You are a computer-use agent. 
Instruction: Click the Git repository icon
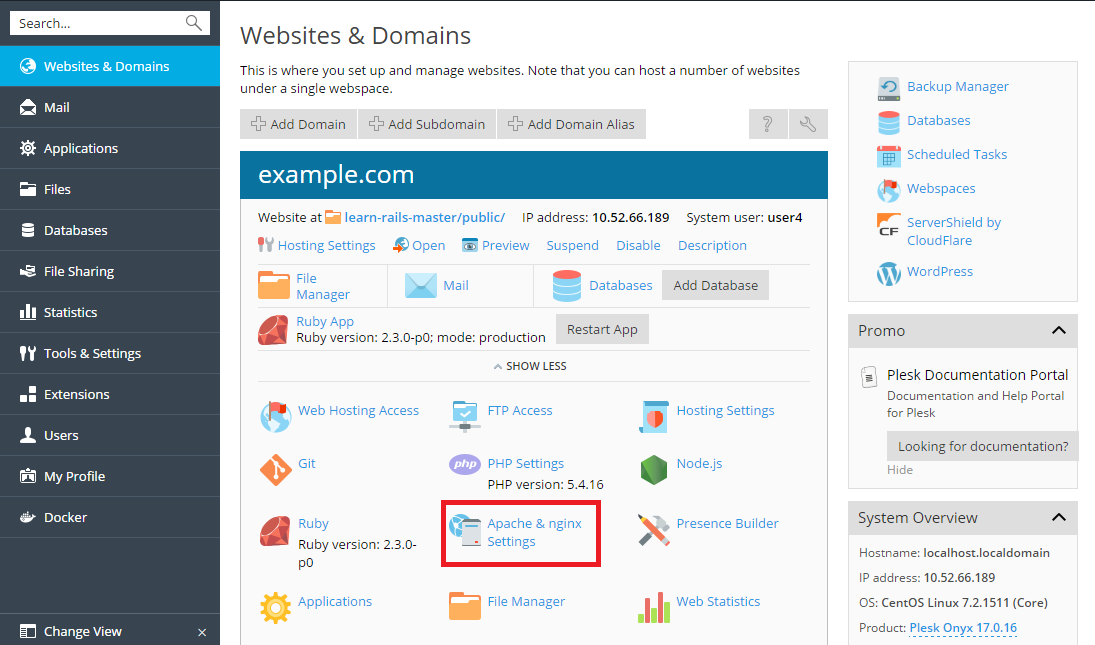click(306, 463)
